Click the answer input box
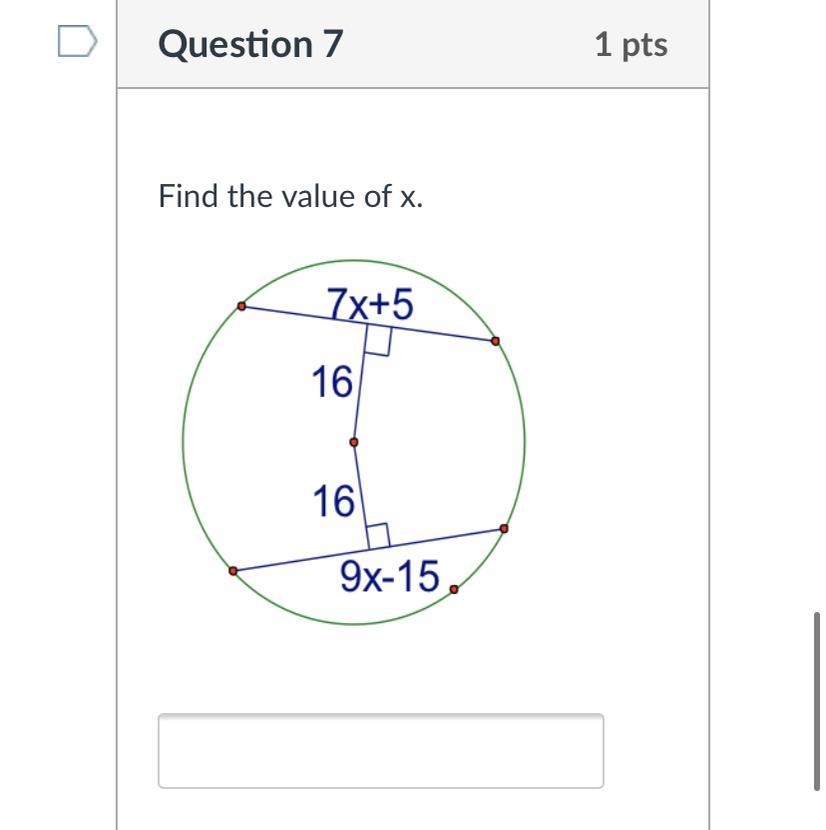The width and height of the screenshot is (826, 830). tap(380, 751)
